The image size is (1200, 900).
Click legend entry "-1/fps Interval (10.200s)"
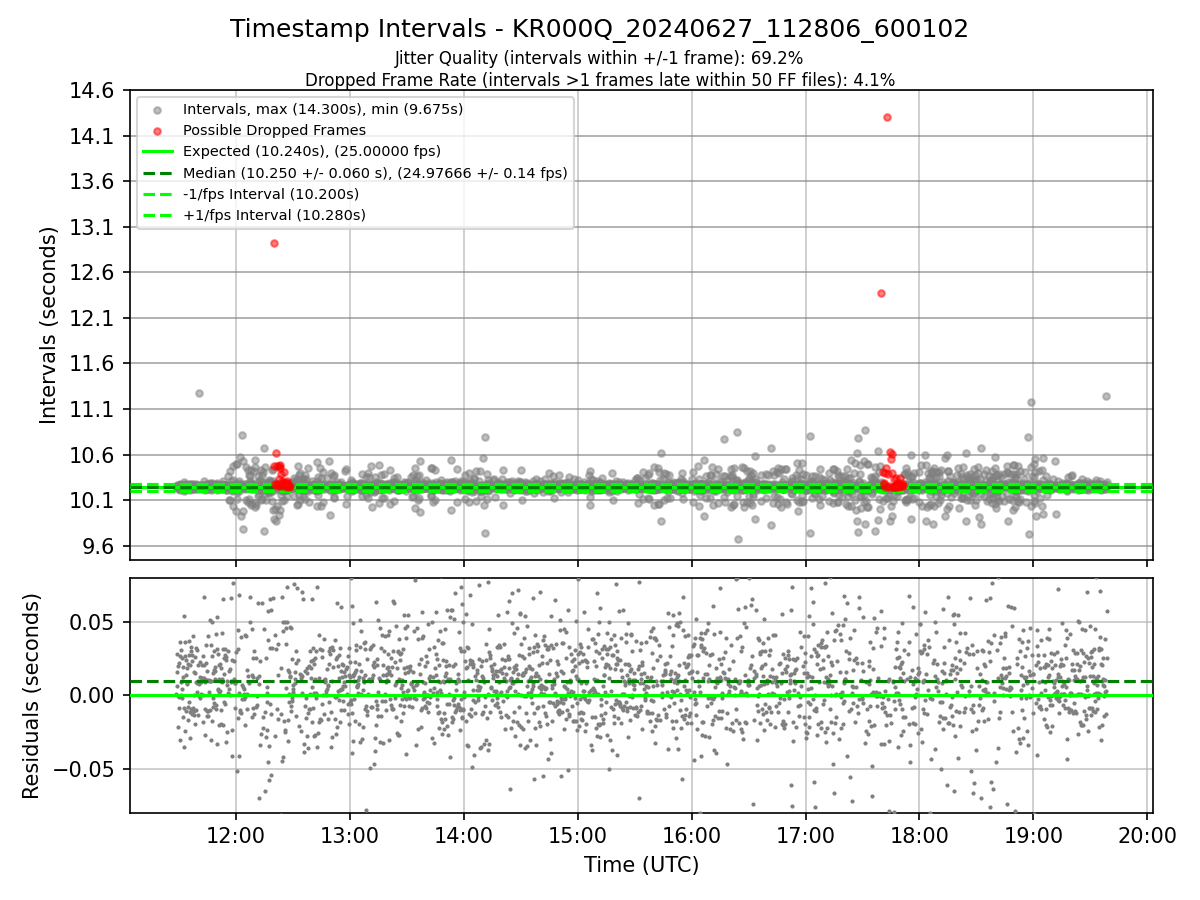click(x=271, y=194)
